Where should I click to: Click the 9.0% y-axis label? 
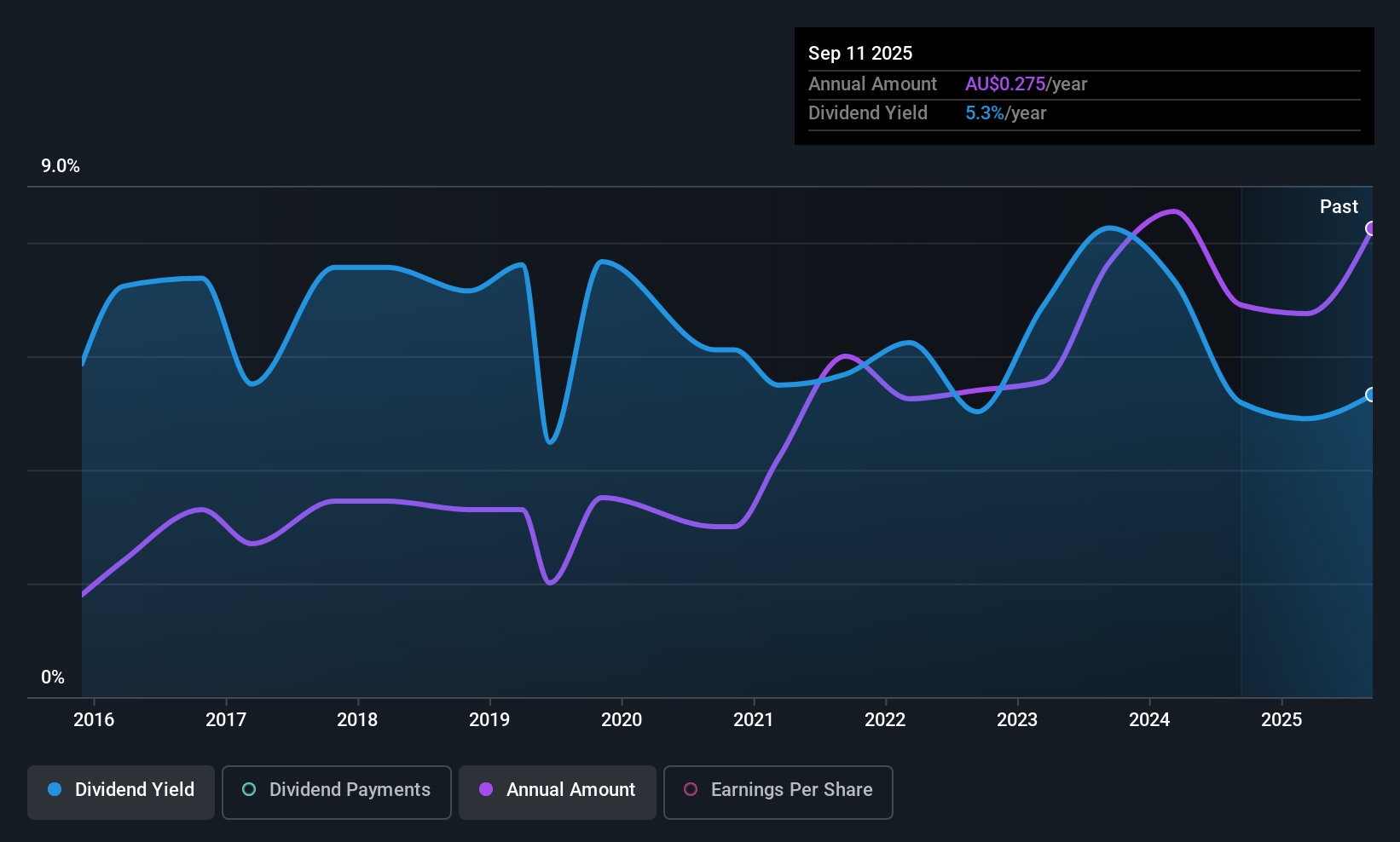(61, 166)
